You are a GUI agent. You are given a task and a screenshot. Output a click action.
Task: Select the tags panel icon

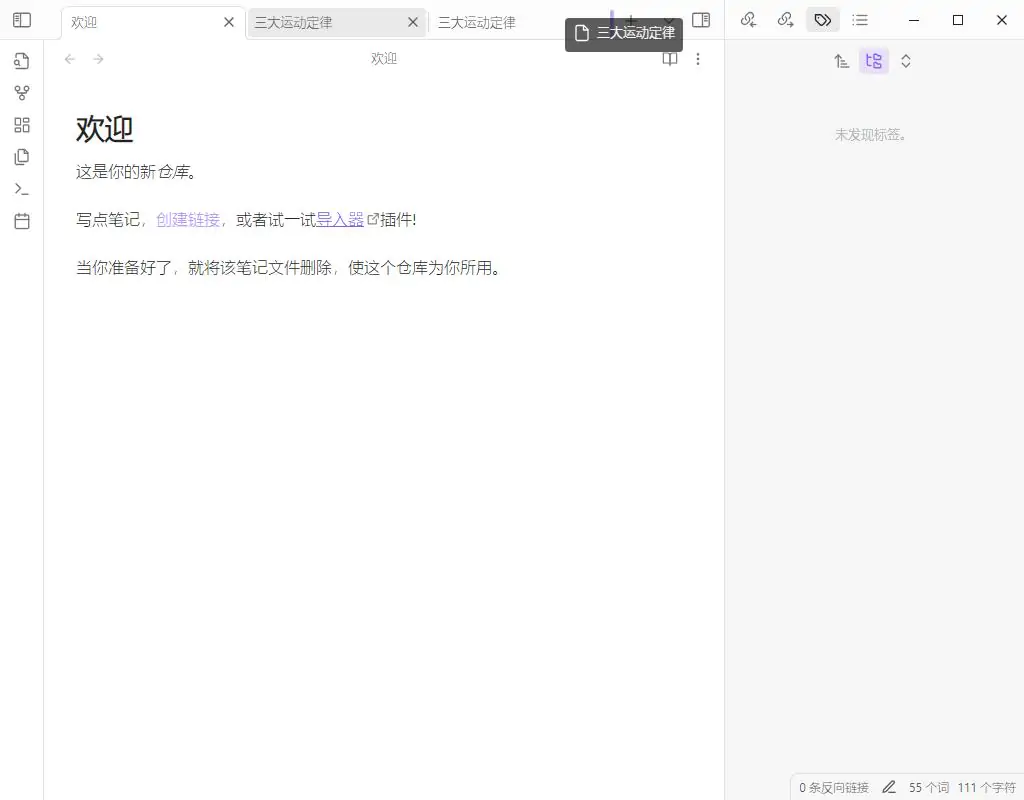(822, 19)
